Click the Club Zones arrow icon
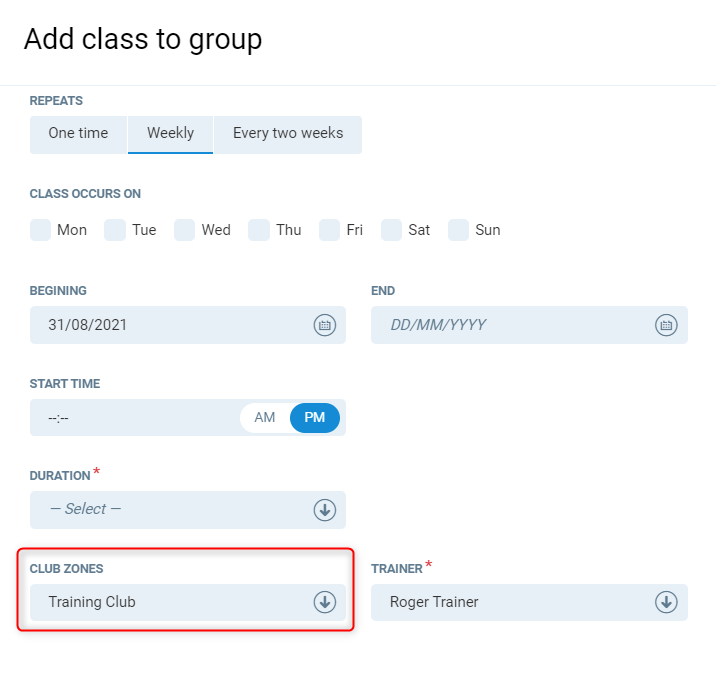Viewport: 716px width, 673px height. click(325, 602)
